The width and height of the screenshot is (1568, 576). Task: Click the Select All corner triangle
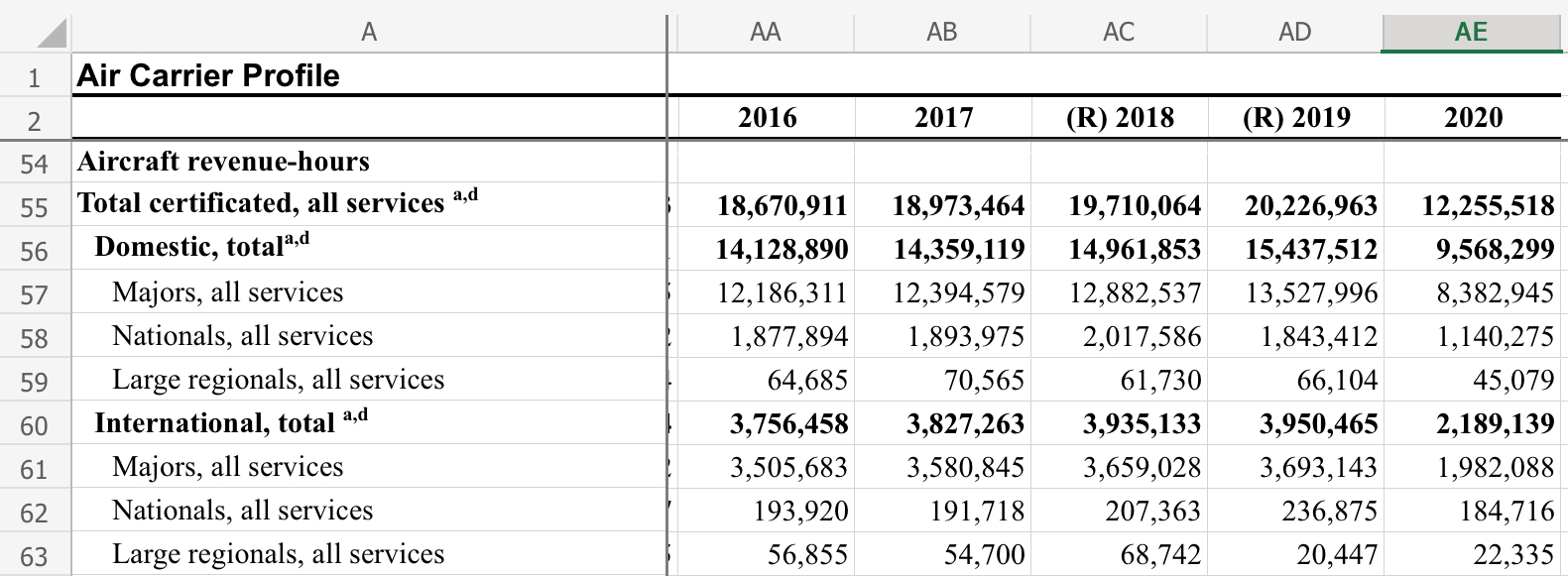[53, 34]
